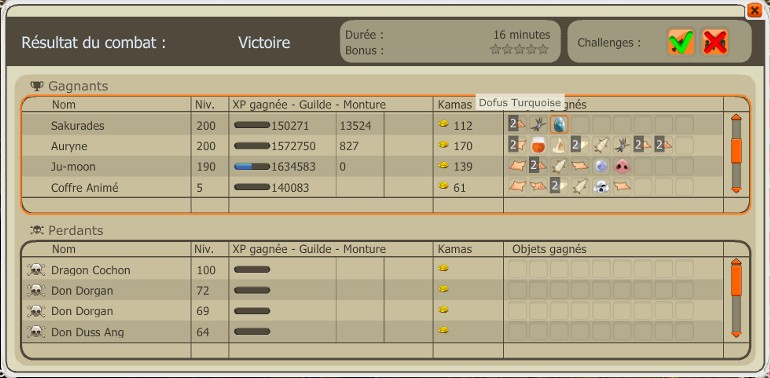Screen dimensions: 770x378
Task: Click the kamas coin icon in Ju-moon's row
Action: pos(443,165)
